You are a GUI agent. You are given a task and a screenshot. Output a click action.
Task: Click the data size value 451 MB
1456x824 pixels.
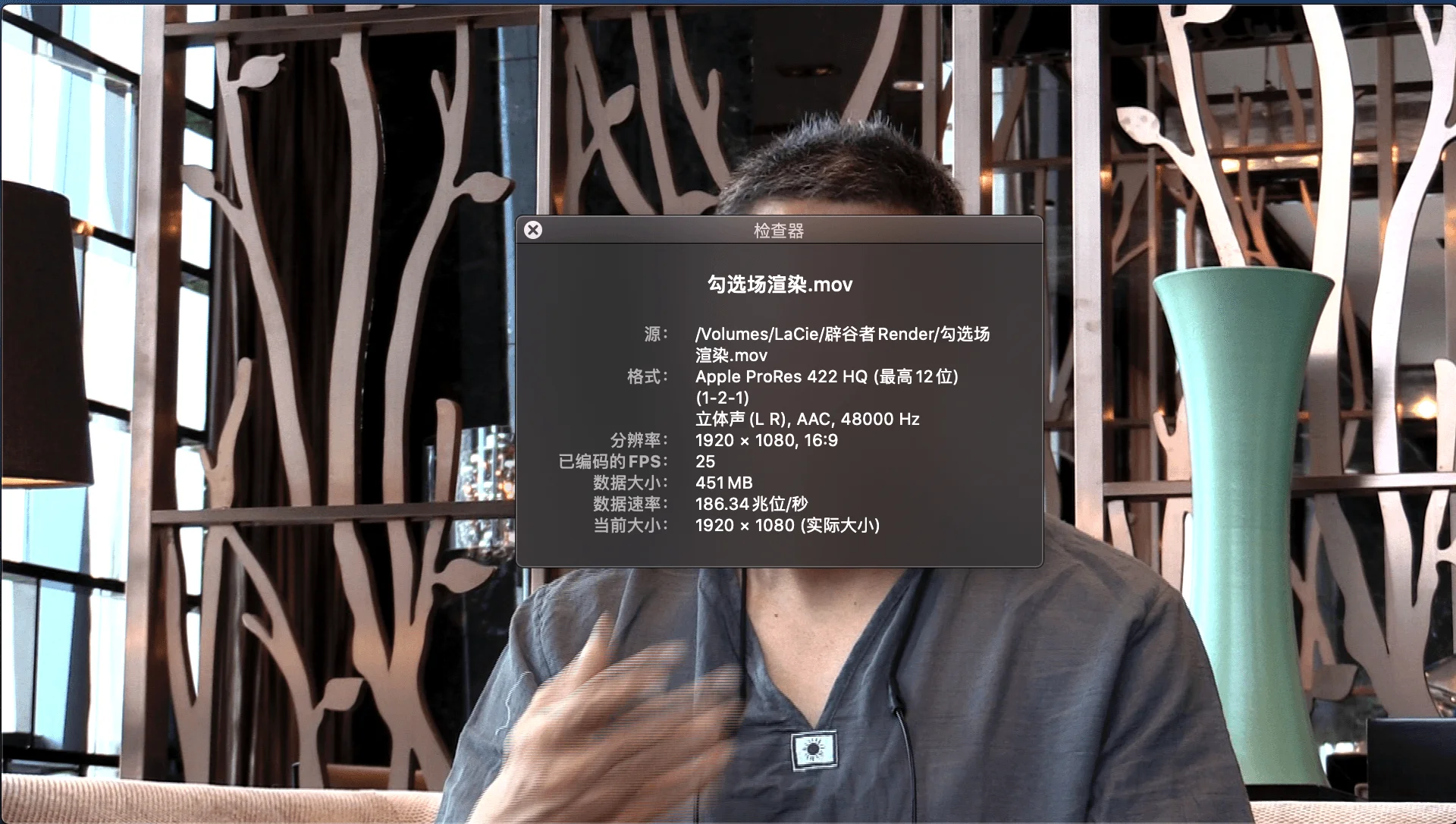tap(724, 483)
